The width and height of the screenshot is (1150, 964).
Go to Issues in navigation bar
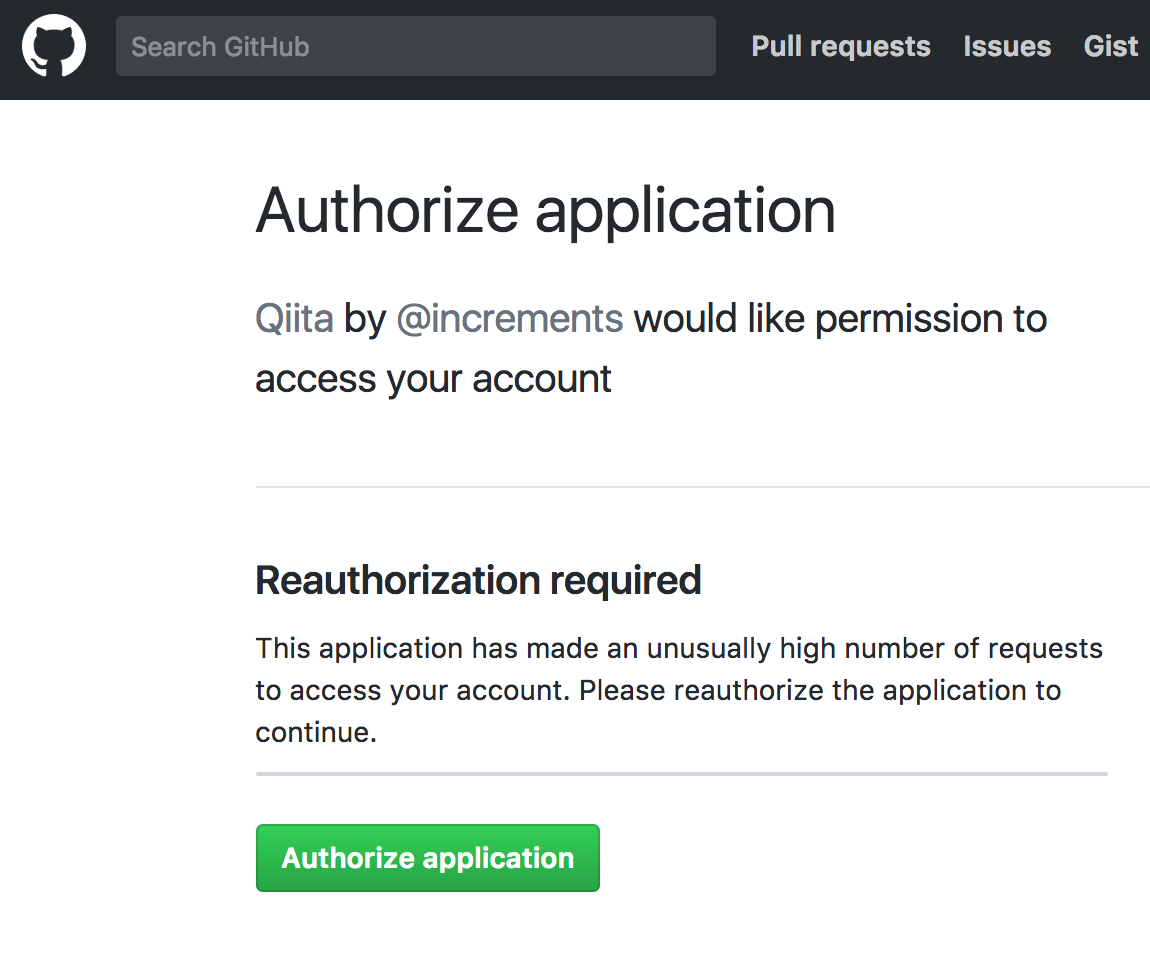tap(1007, 46)
